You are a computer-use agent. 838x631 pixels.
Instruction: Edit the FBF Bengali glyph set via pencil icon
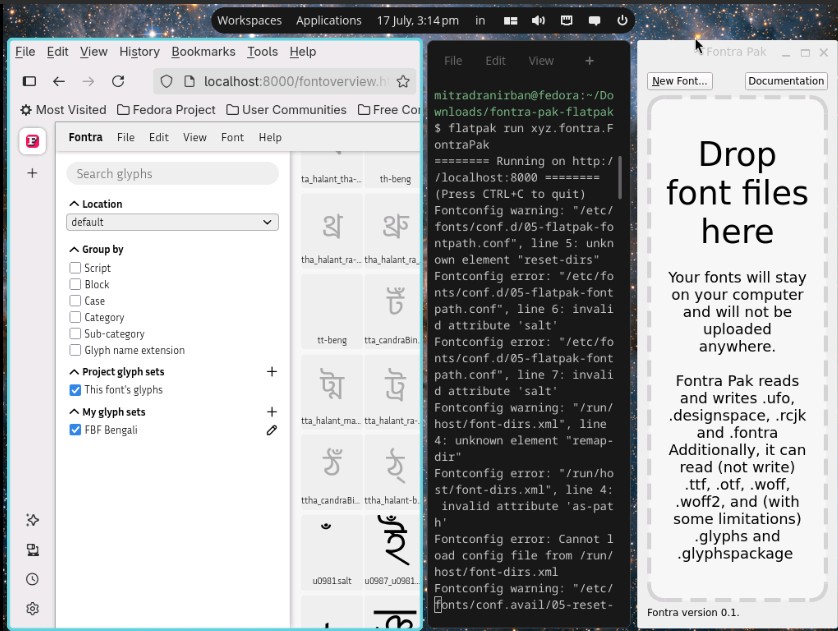(271, 431)
